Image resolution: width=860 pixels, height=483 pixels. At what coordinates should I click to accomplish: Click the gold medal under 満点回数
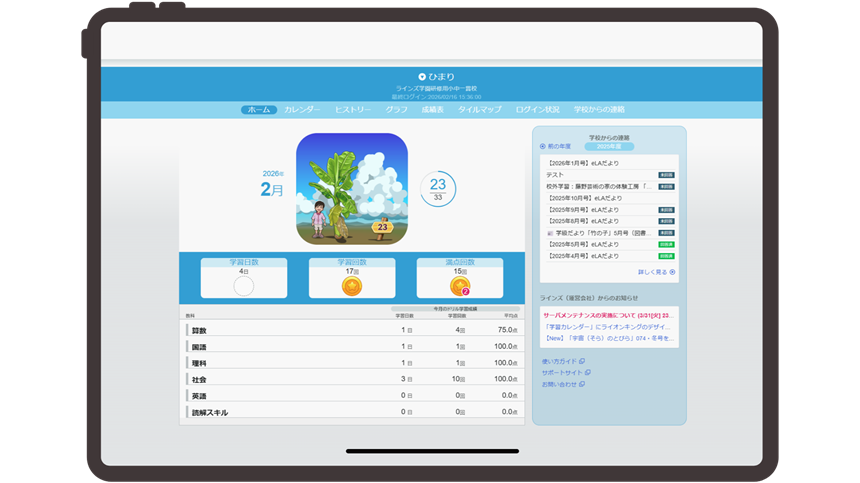459,287
